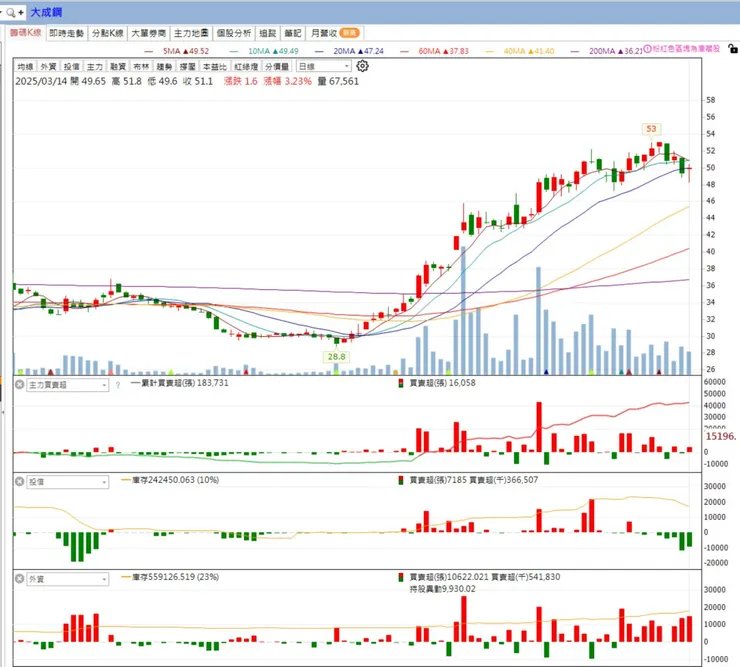
Task: Toggle the 布林 Bollinger band button
Action: 141,67
